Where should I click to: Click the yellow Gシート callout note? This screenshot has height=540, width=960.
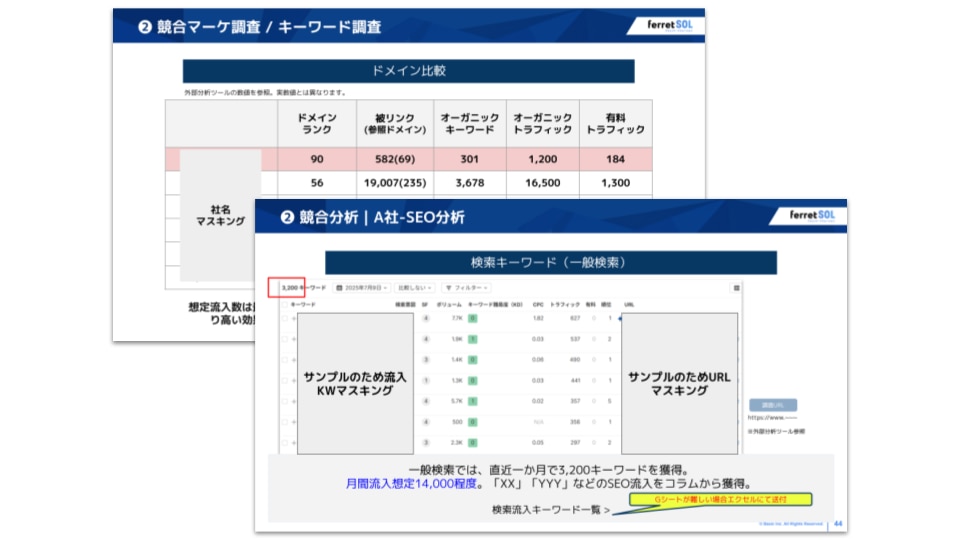pyautogui.click(x=719, y=498)
